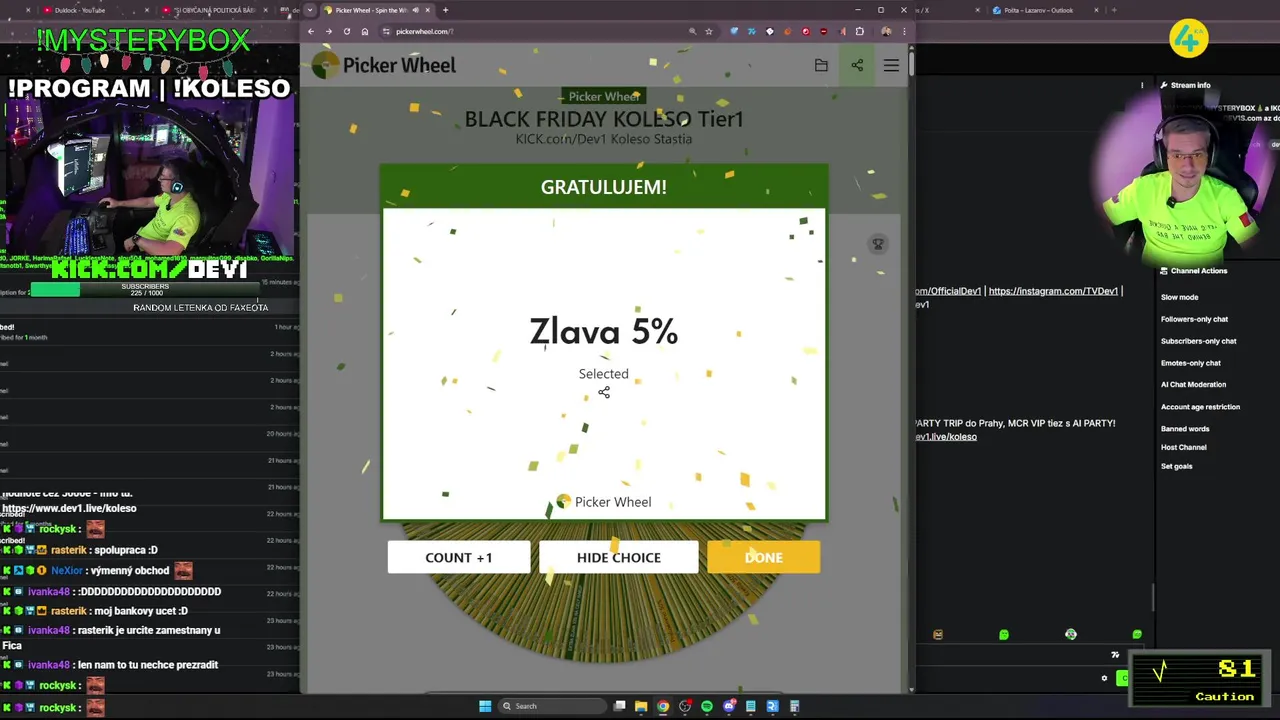
Task: Click the HIDE CHOICE button
Action: click(618, 557)
